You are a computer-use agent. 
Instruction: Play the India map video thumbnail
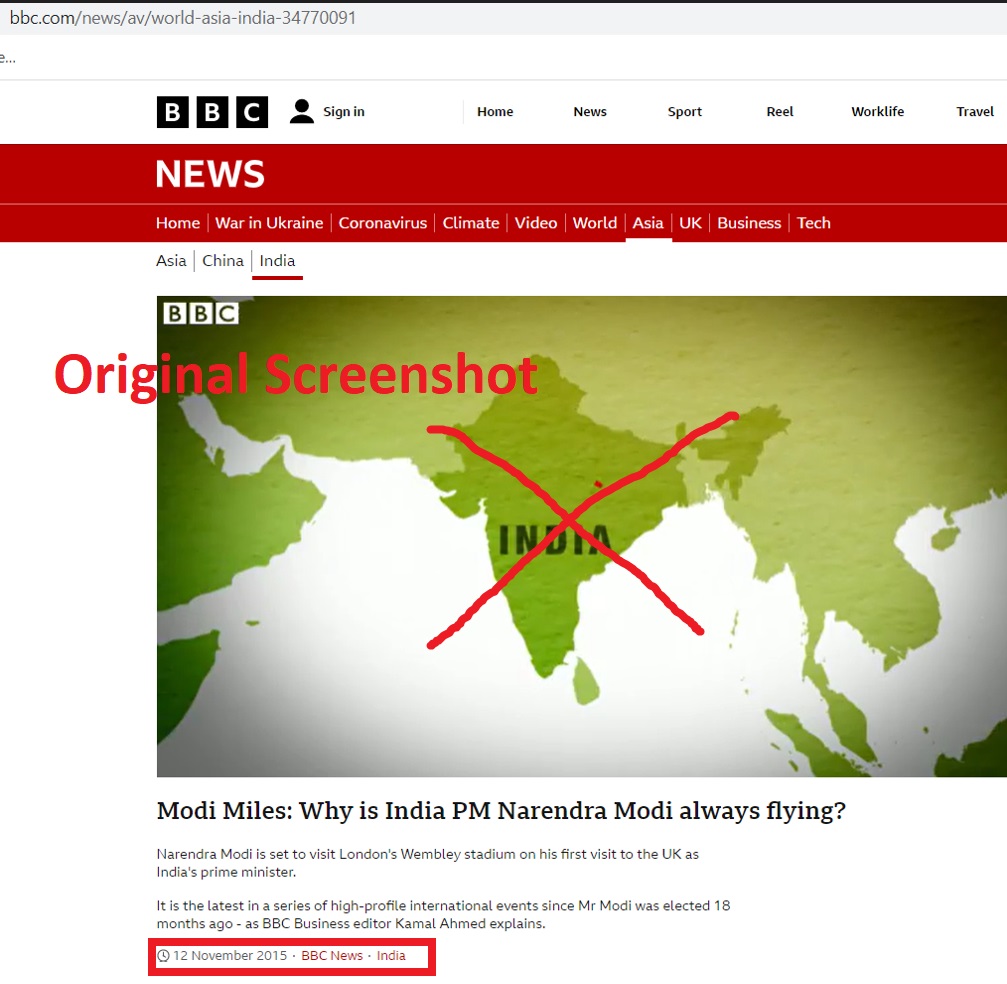pos(582,536)
